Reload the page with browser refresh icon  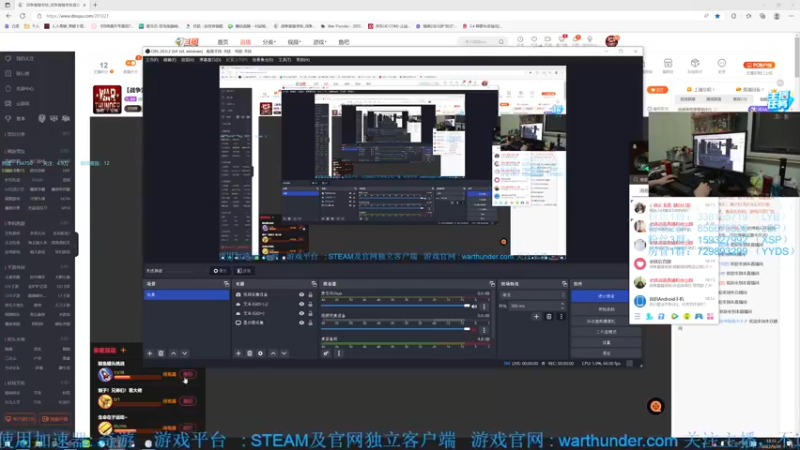click(x=22, y=16)
